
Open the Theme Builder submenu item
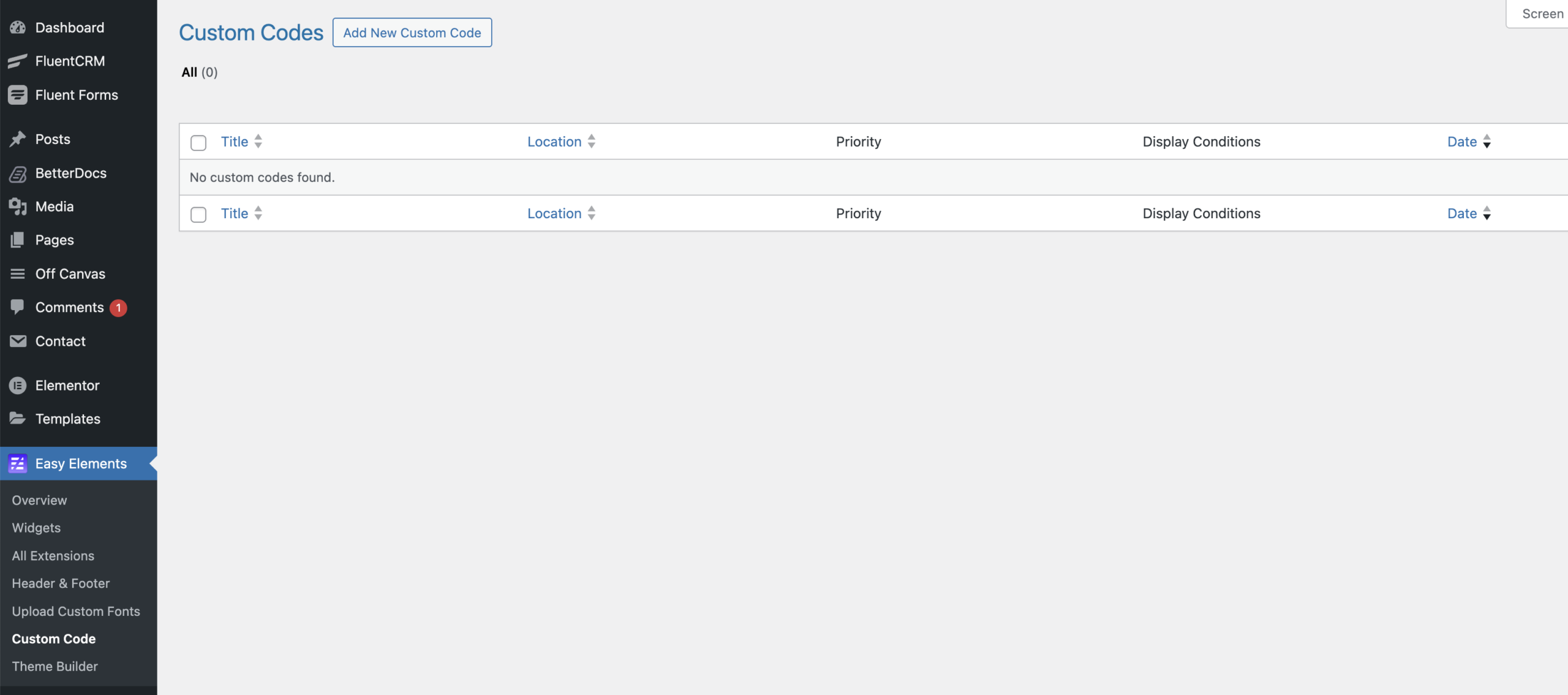[x=55, y=666]
